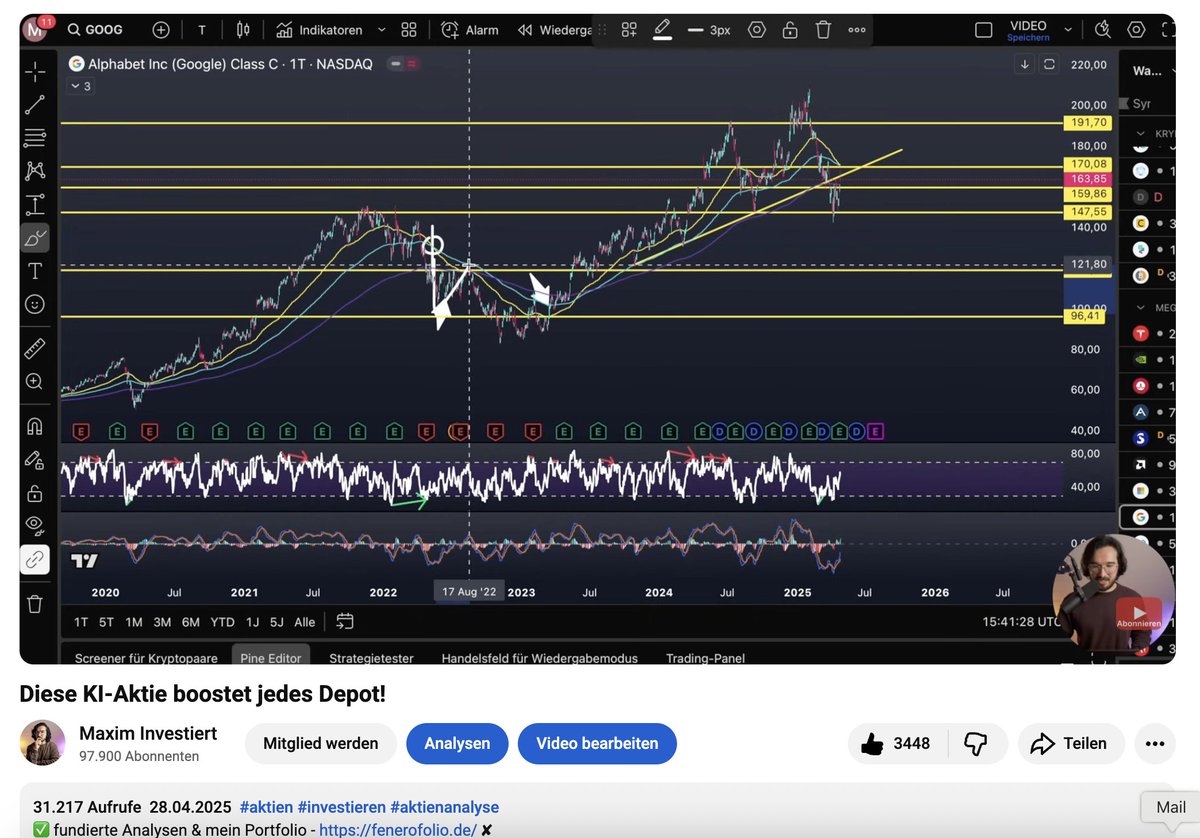This screenshot has height=838, width=1200.
Task: Open the TradingView user avatar menu
Action: tap(36, 30)
